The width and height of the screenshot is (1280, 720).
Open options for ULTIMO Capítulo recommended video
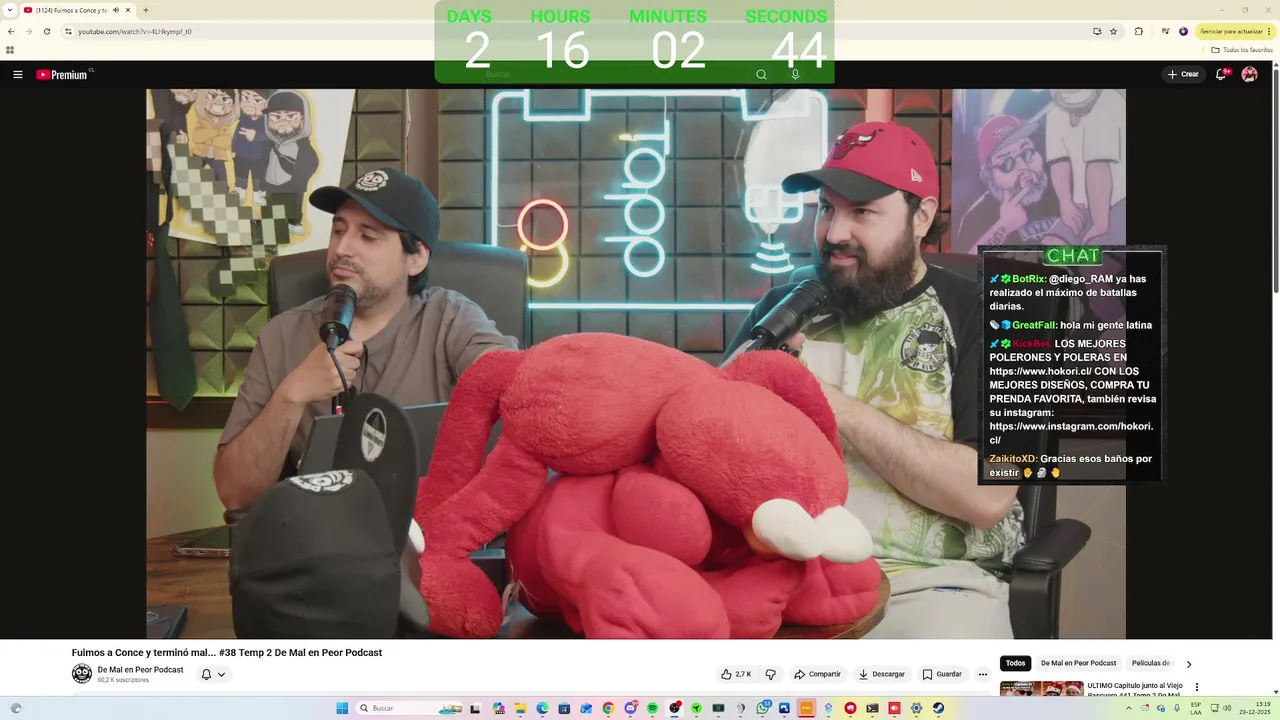click(x=1196, y=688)
